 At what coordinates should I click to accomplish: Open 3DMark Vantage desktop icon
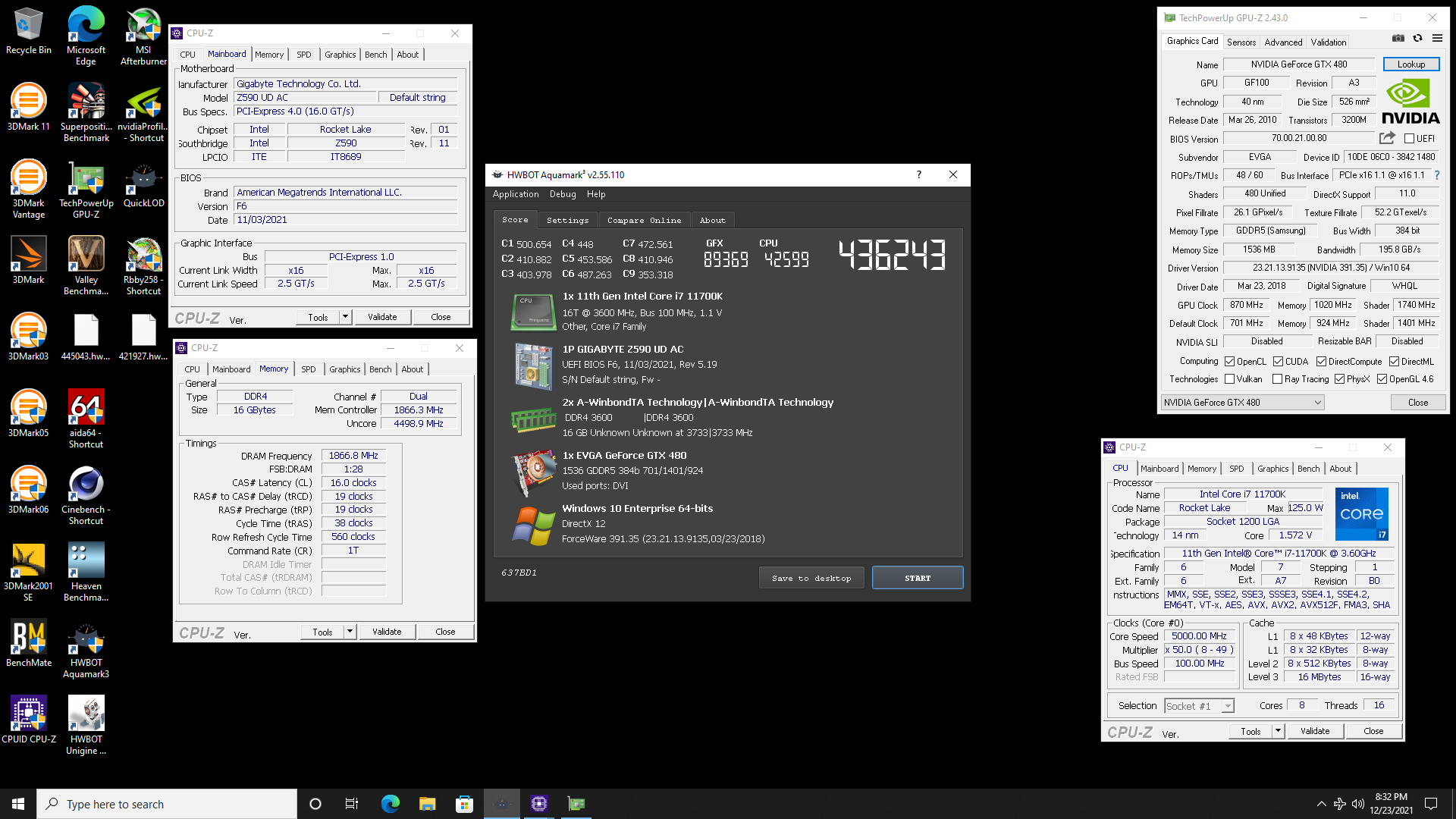(x=28, y=189)
